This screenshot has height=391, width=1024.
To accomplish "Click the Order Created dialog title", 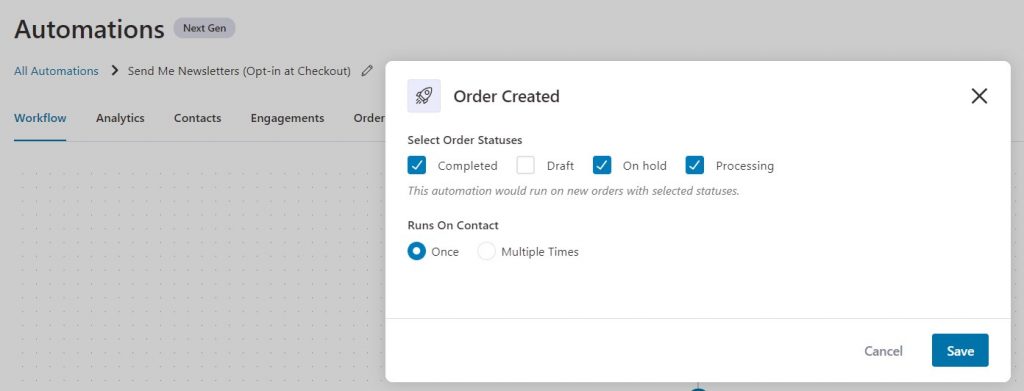I will tap(506, 96).
